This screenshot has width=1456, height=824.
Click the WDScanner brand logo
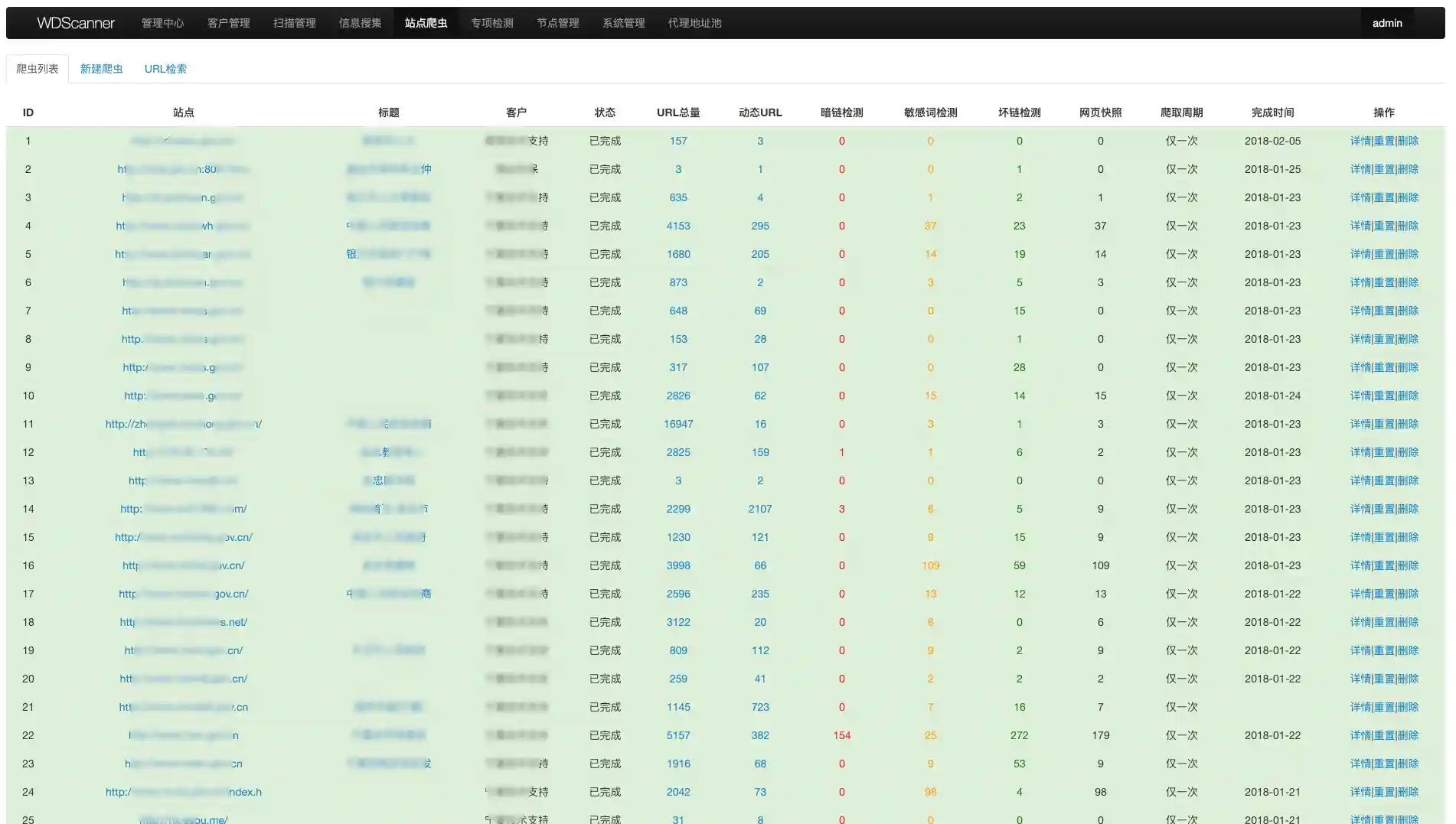tap(76, 23)
